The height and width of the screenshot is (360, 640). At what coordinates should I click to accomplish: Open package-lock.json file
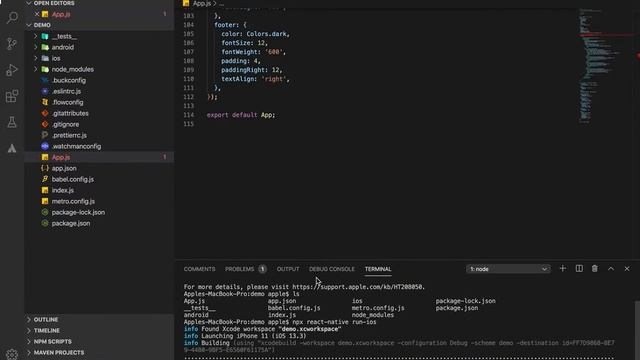click(x=99, y=213)
